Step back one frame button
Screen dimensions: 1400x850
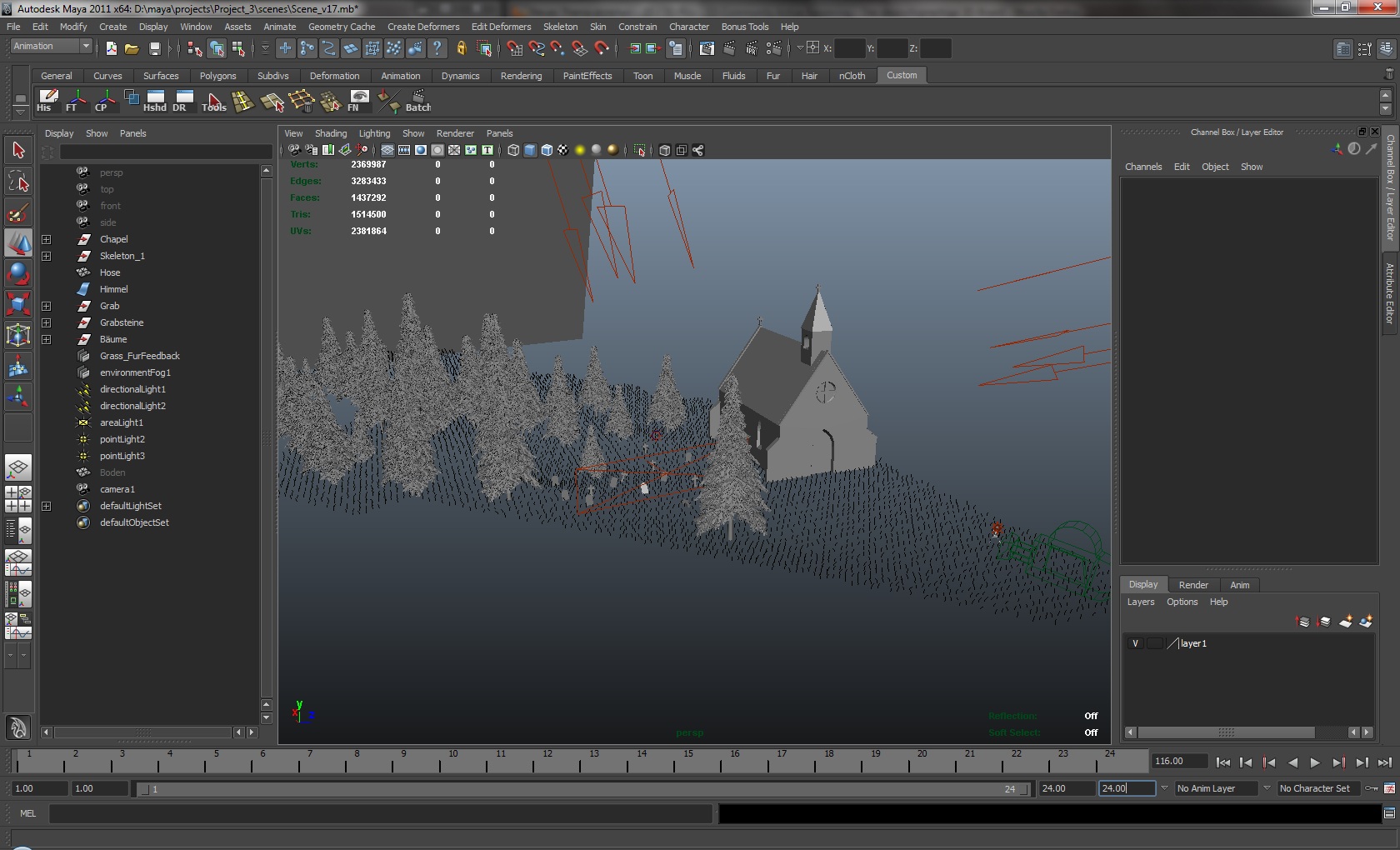(x=1246, y=762)
